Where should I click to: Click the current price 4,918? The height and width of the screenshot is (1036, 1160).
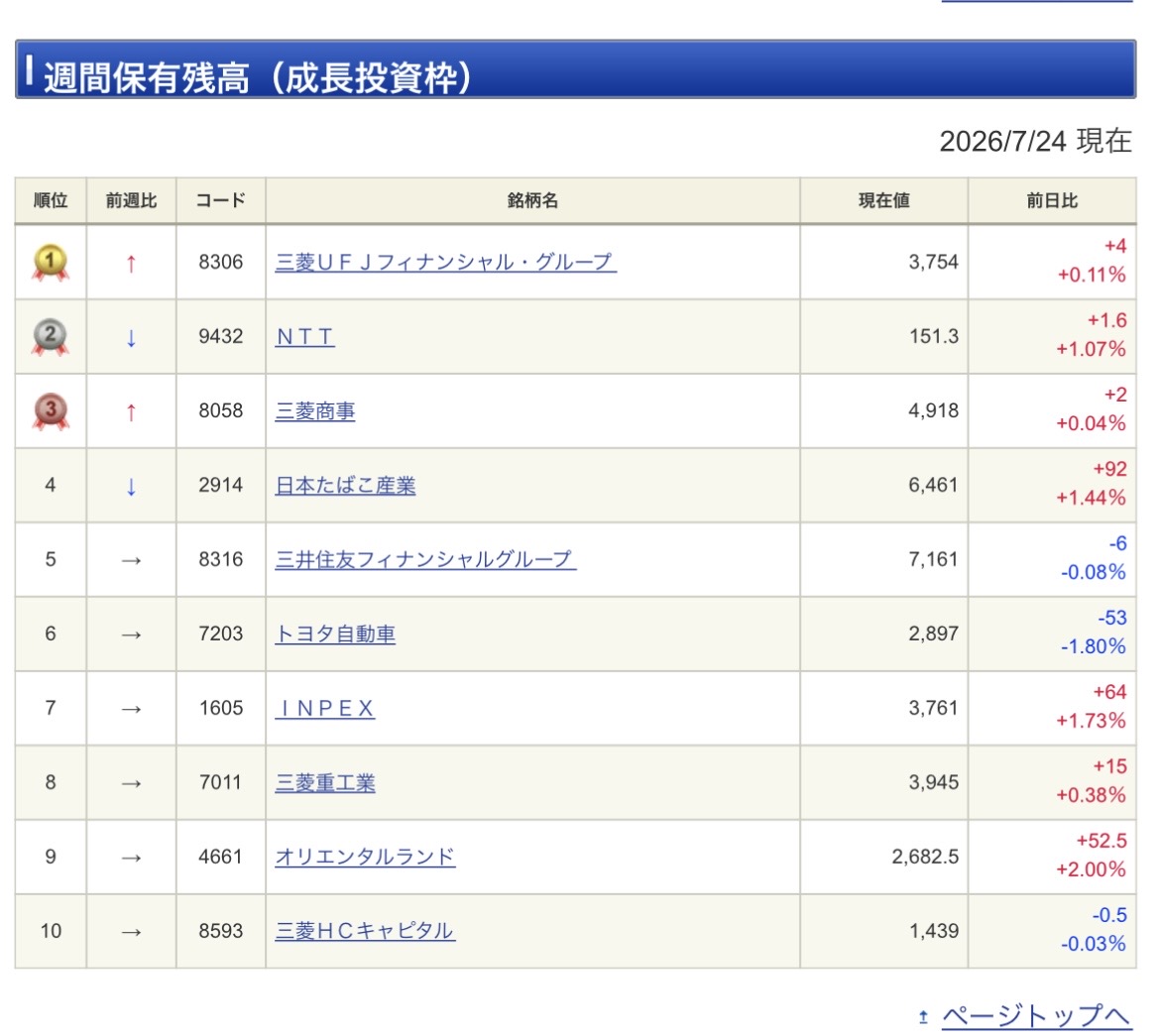[x=934, y=410]
